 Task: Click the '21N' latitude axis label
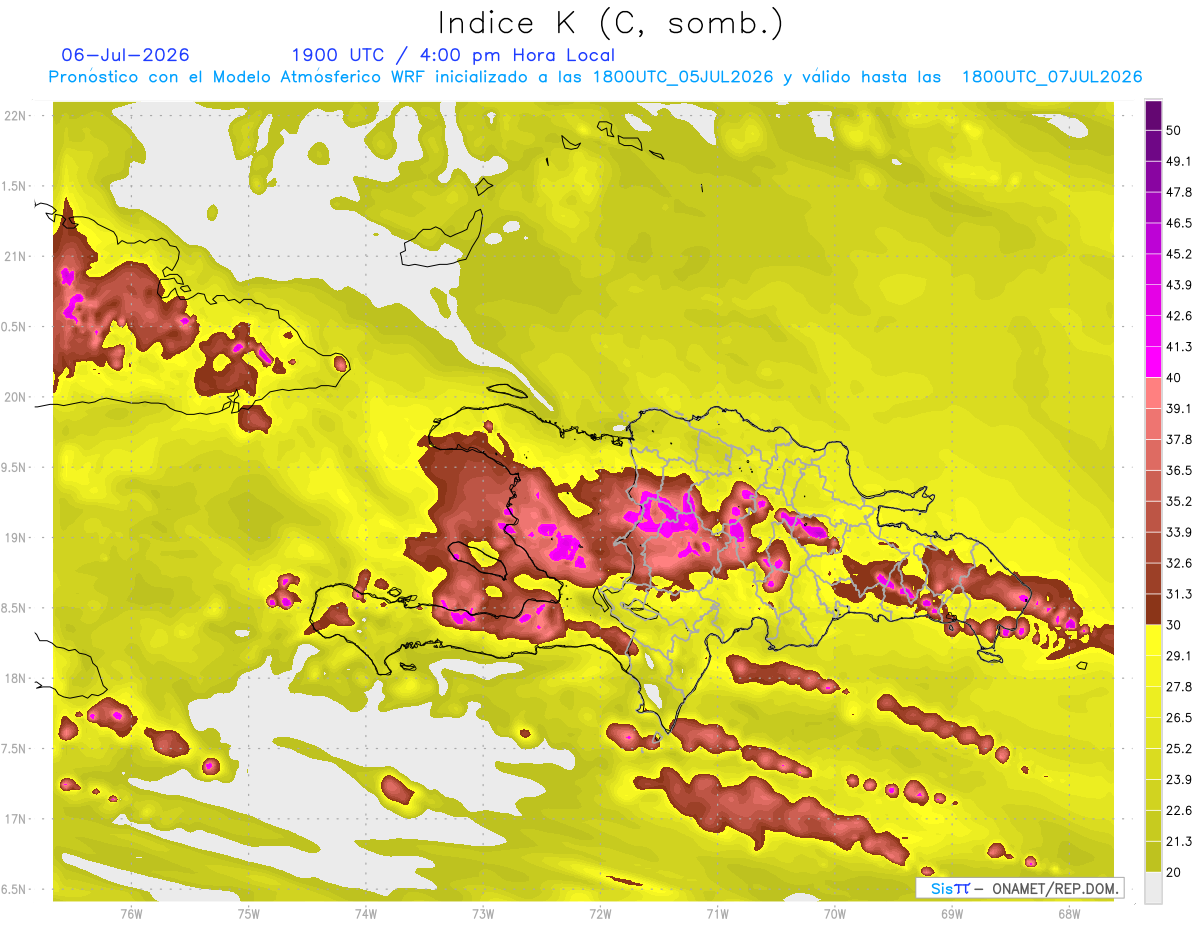tap(16, 257)
